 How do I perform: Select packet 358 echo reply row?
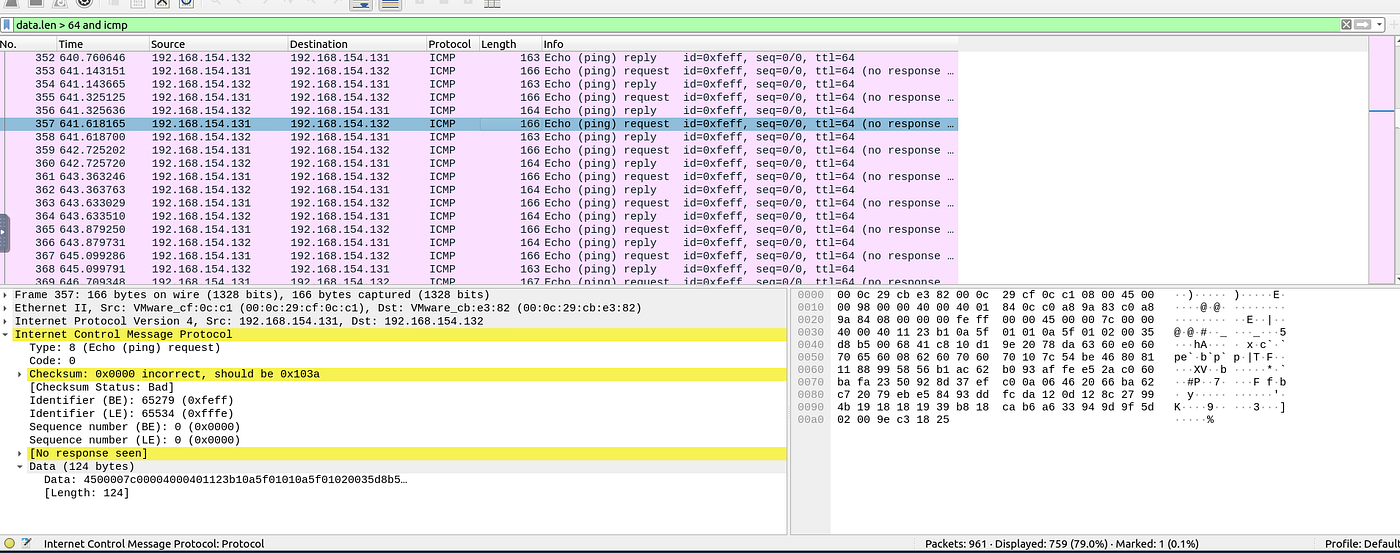click(479, 137)
